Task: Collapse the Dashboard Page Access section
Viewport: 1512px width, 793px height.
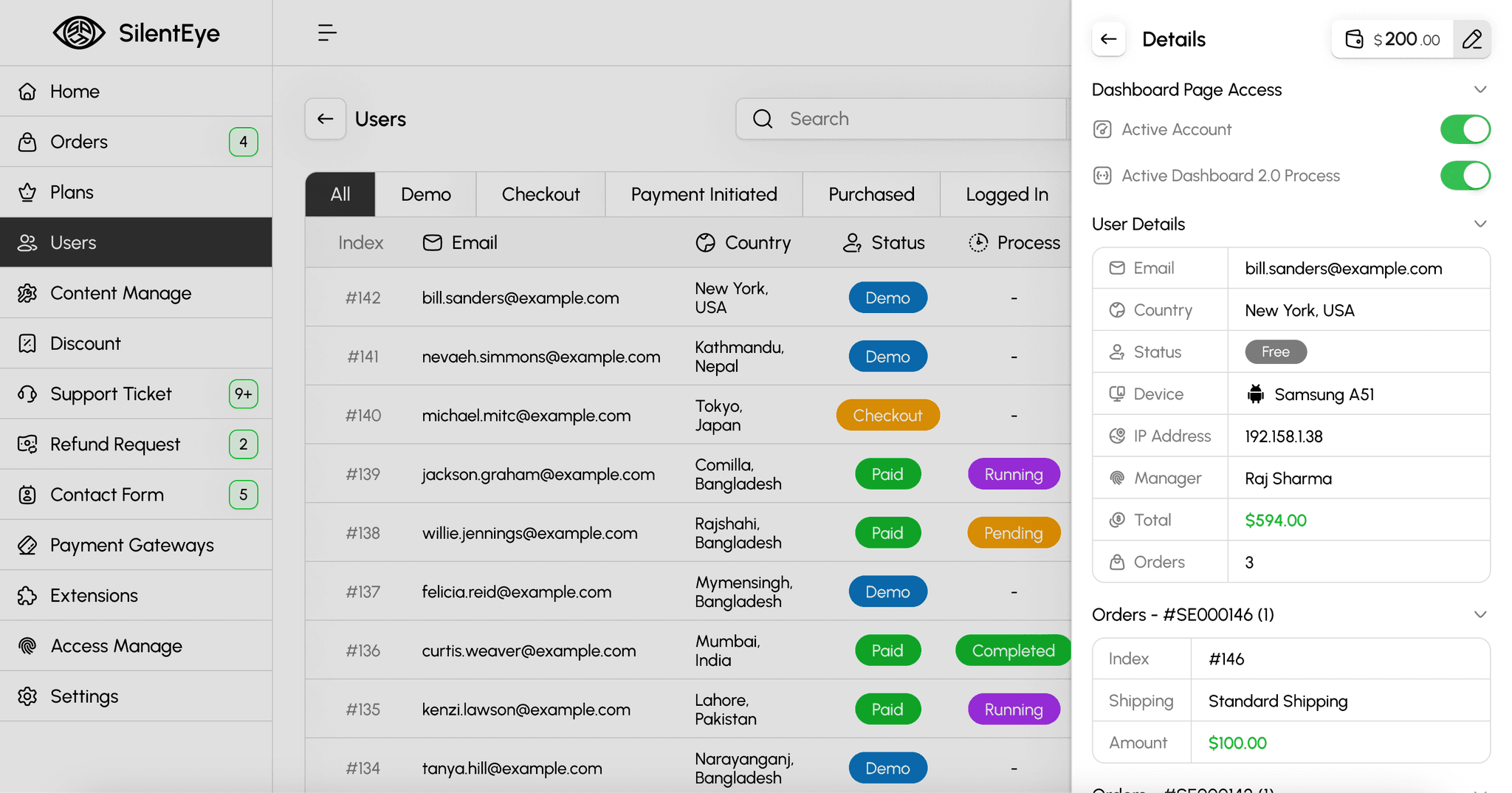Action: pos(1480,89)
